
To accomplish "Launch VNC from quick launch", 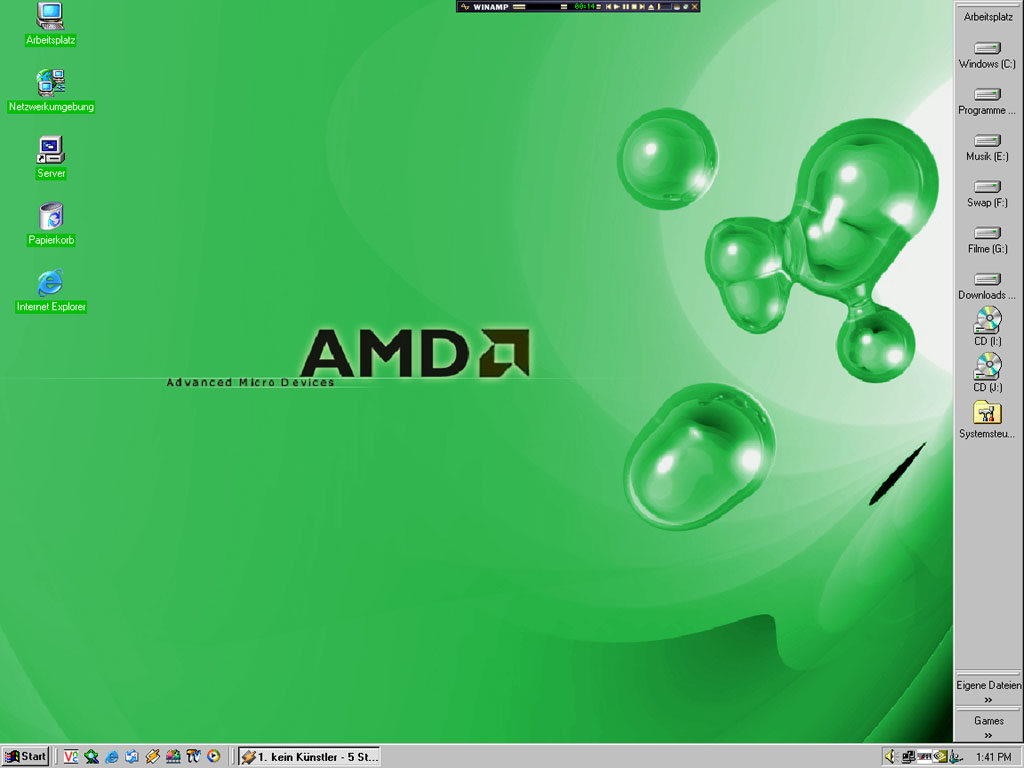I will point(71,756).
